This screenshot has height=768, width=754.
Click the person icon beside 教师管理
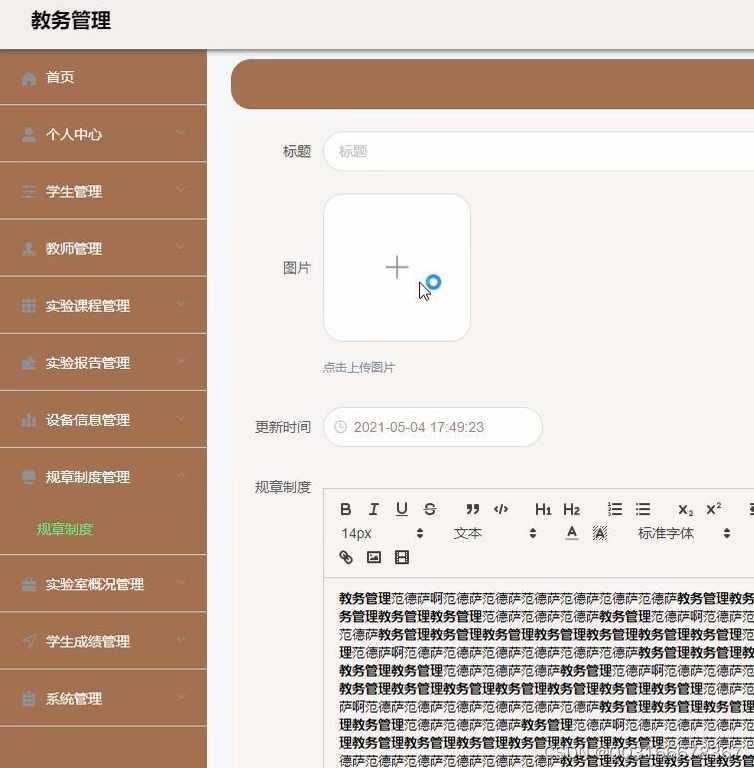(29, 249)
